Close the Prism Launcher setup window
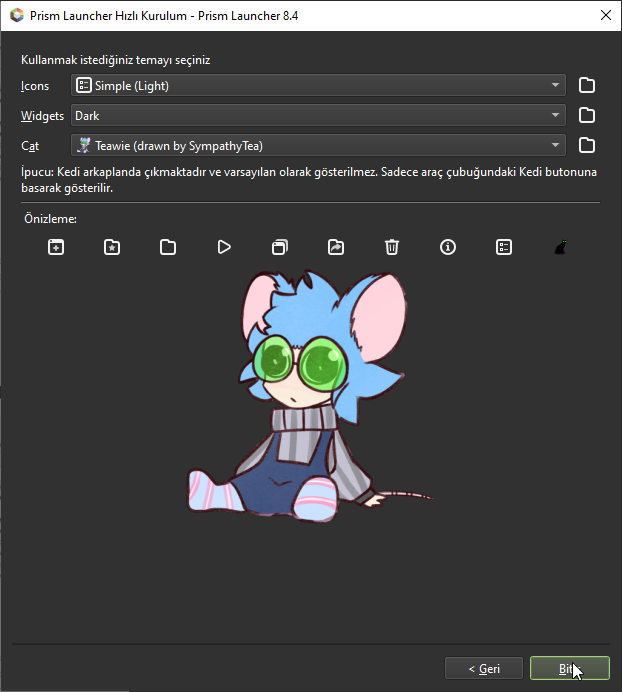This screenshot has height=692, width=622. (x=604, y=15)
